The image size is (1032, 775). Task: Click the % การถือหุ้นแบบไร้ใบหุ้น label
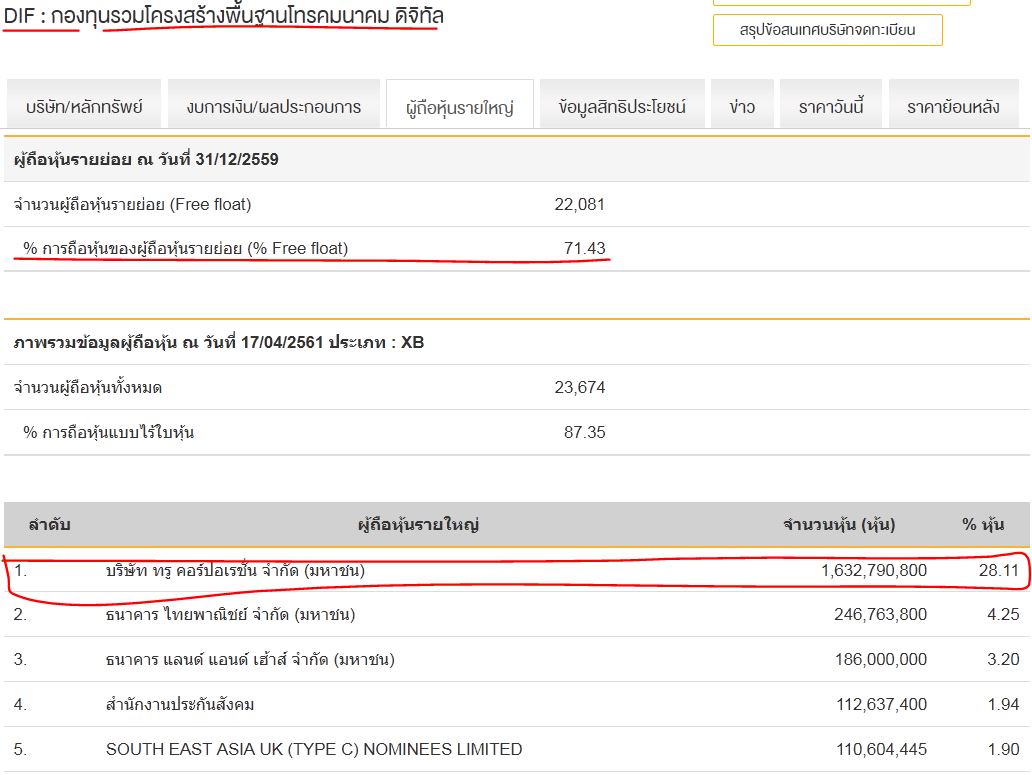pyautogui.click(x=109, y=432)
